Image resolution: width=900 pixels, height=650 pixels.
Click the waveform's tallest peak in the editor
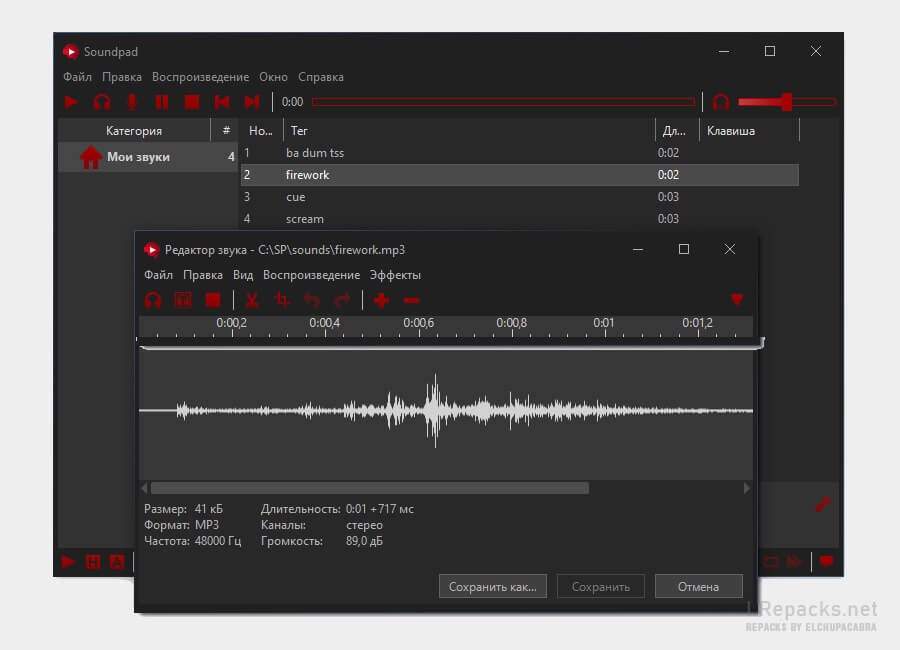pyautogui.click(x=435, y=410)
